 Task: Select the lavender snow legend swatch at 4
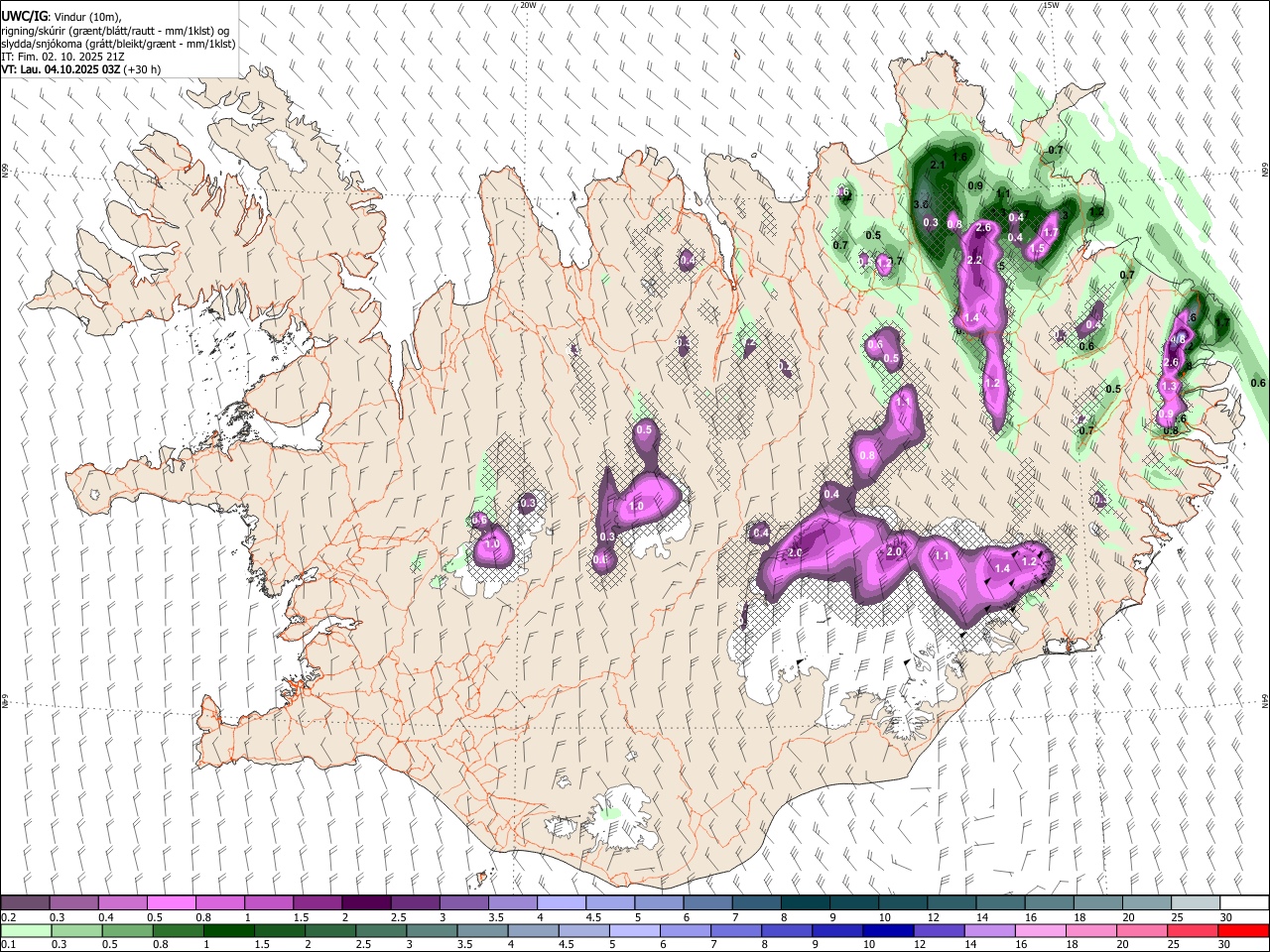(561, 903)
